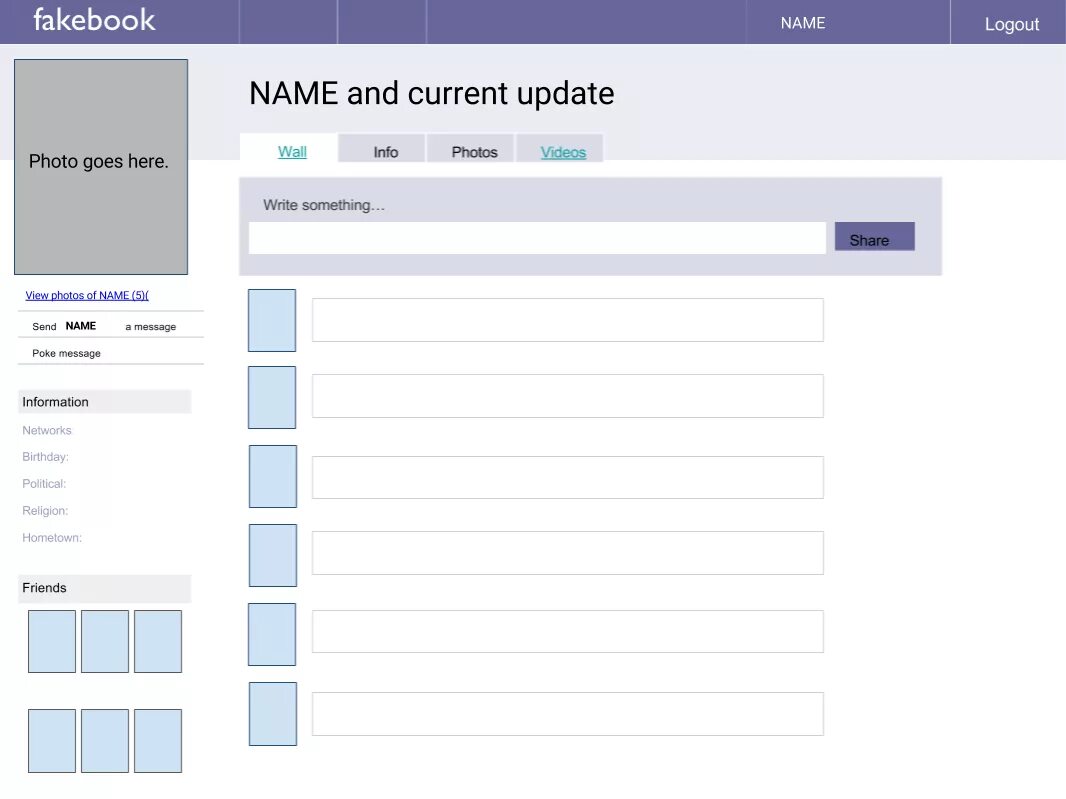This screenshot has height=799, width=1066.
Task: Open View photos of NAME link
Action: click(87, 295)
